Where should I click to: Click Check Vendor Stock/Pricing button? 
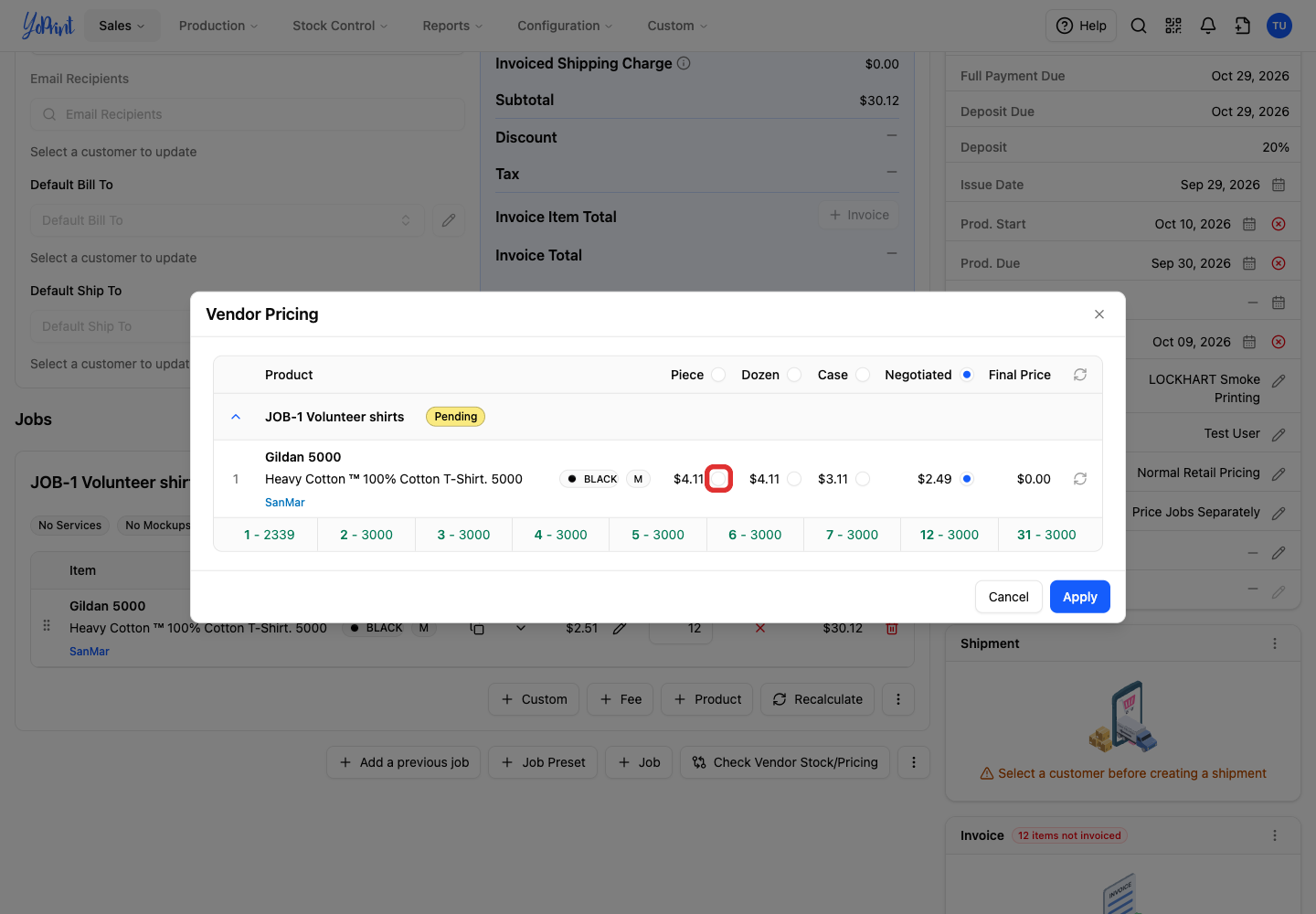(785, 762)
